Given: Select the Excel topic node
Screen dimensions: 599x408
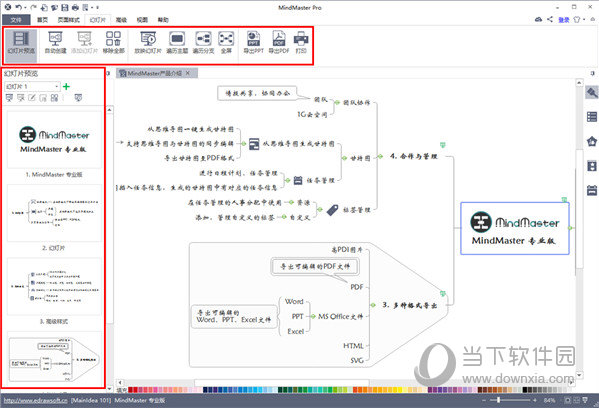Looking at the screenshot, I should pos(296,331).
